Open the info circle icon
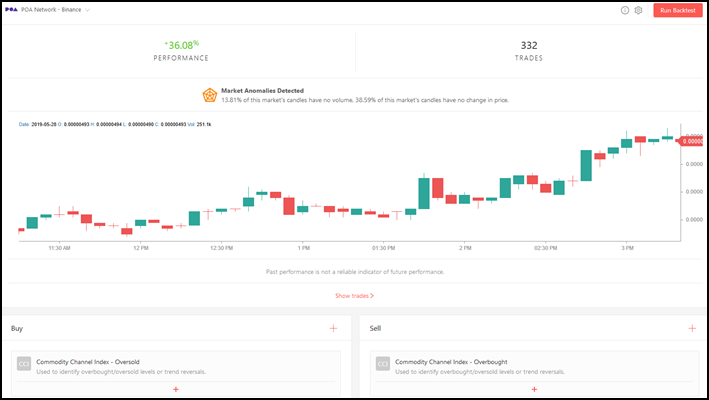Image resolution: width=709 pixels, height=400 pixels. 624,10
